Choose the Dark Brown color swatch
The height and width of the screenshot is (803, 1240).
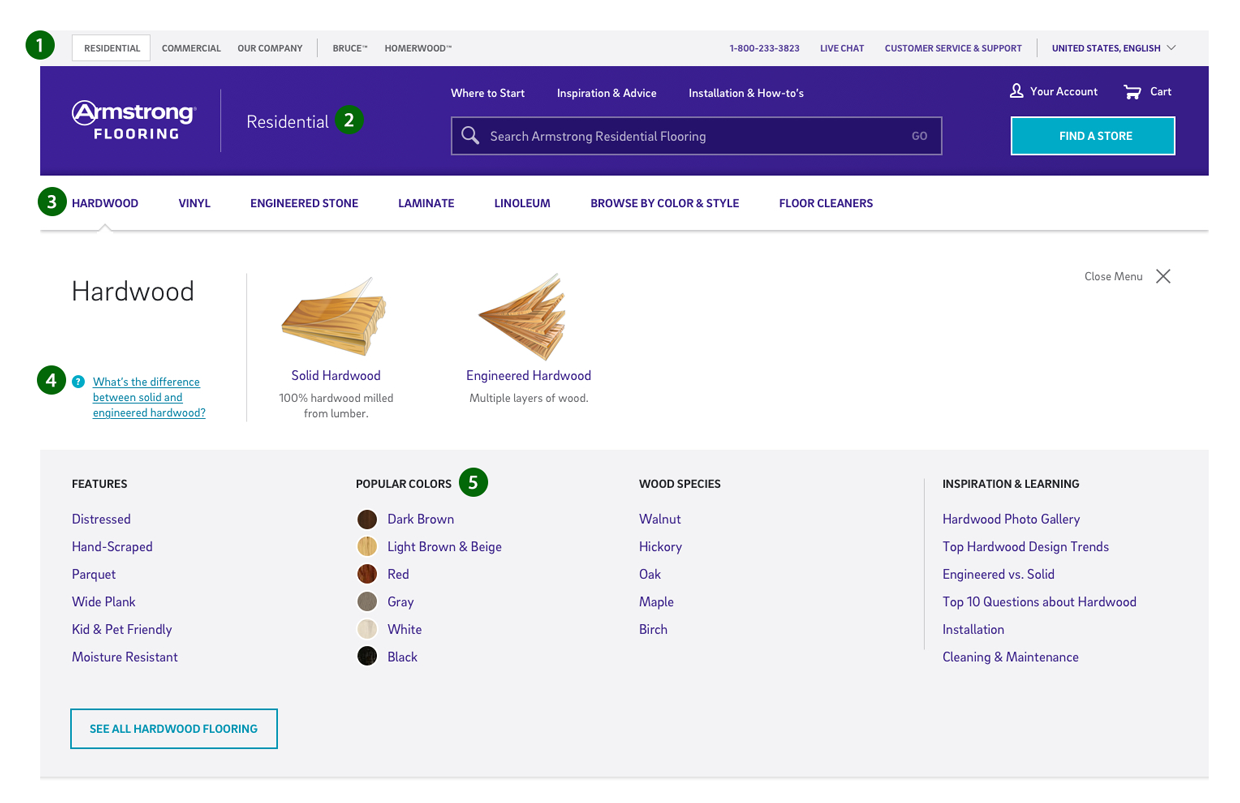(367, 519)
